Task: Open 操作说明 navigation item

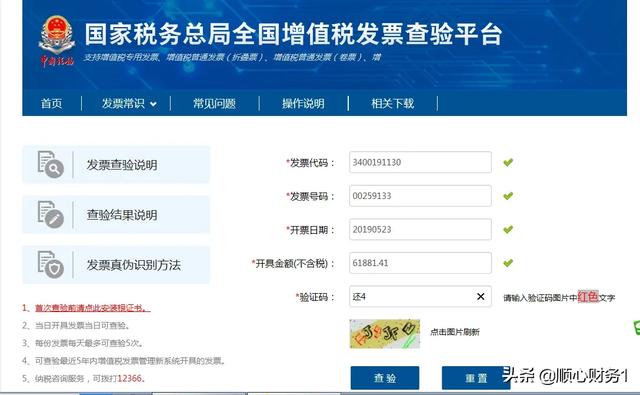Action: click(x=303, y=104)
